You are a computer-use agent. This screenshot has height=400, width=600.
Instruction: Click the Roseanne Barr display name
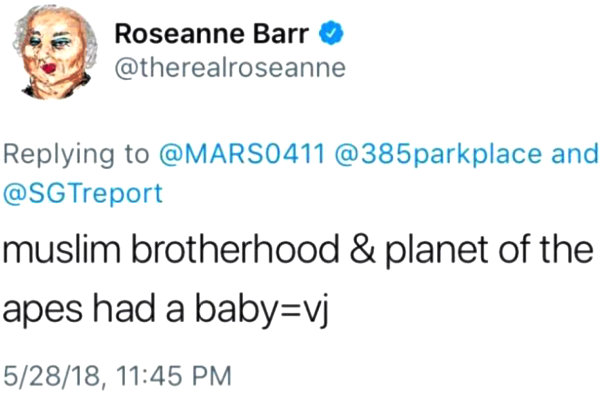point(213,34)
